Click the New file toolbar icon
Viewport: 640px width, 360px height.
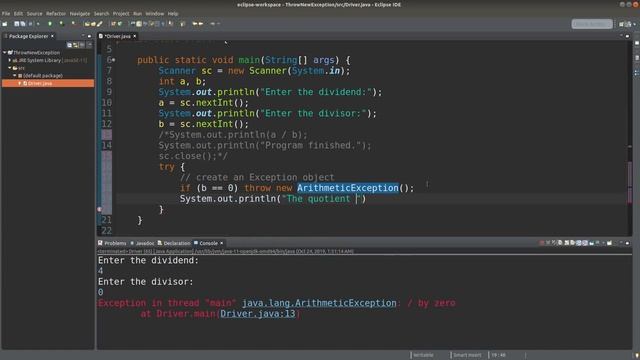5,24
